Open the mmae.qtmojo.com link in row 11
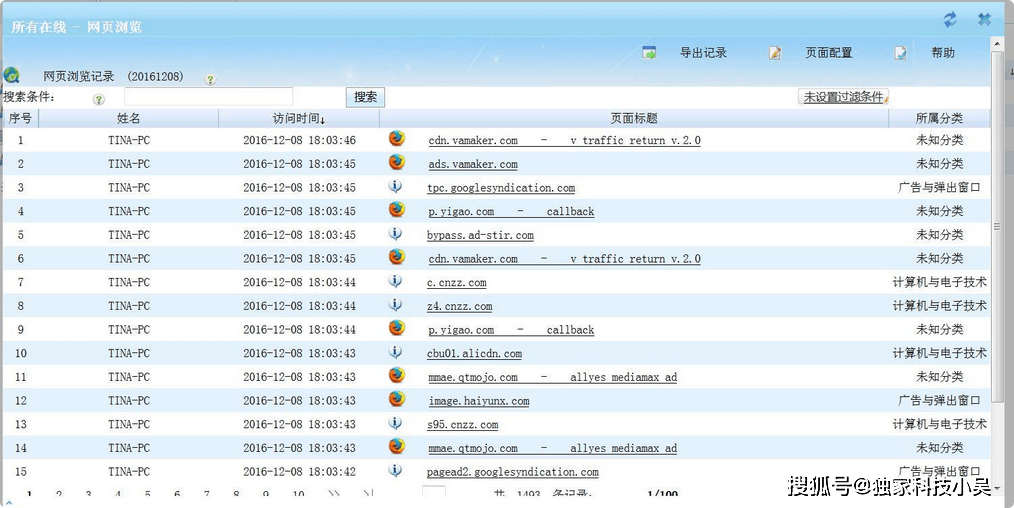Image resolution: width=1014 pixels, height=508 pixels. click(552, 377)
